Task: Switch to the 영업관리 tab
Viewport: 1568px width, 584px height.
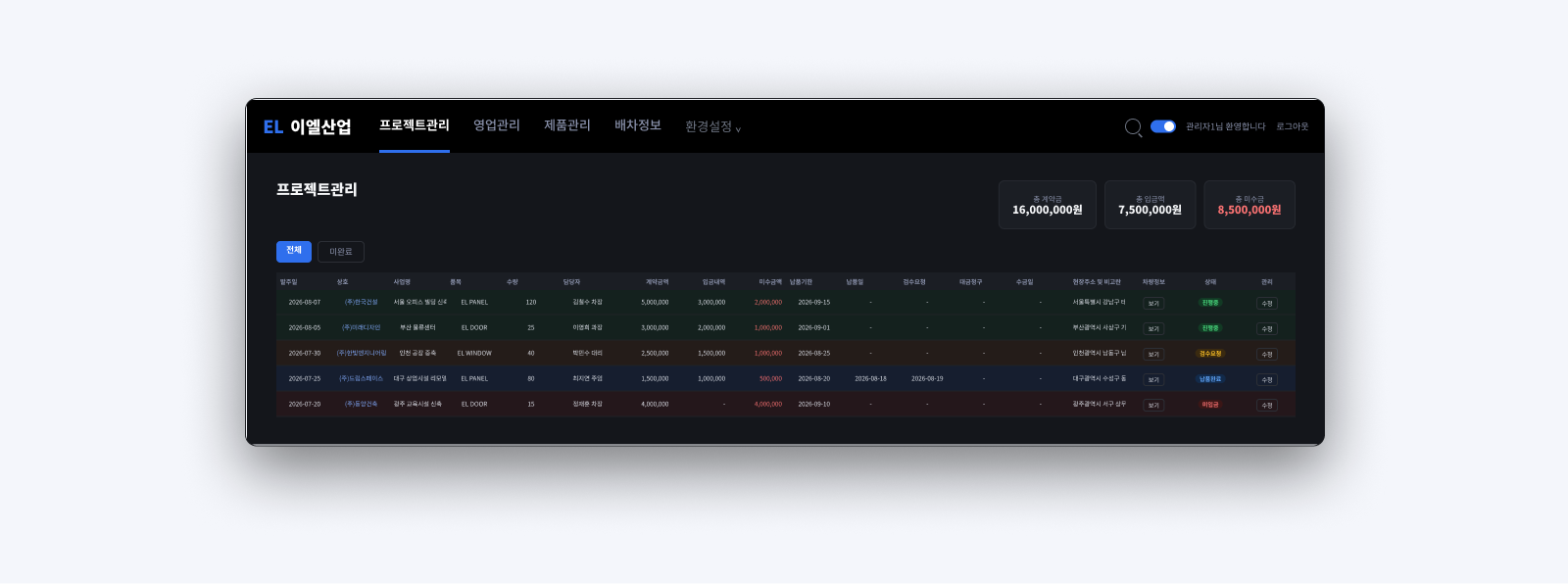Action: point(497,125)
